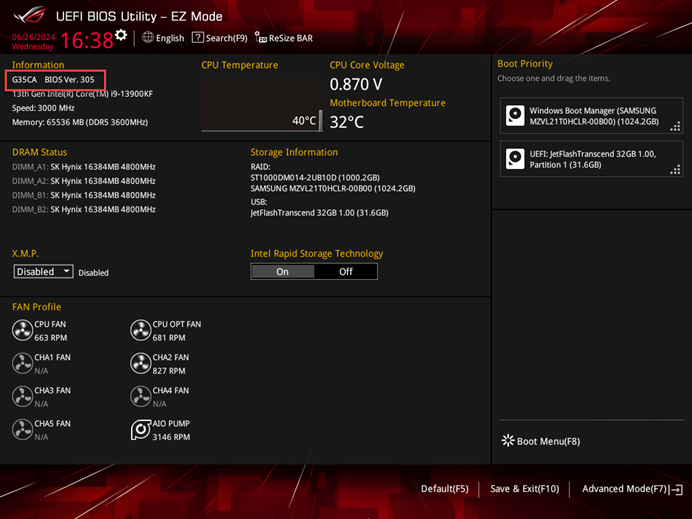The image size is (692, 519).
Task: Click the 0.870 V core voltage value
Action: (356, 84)
